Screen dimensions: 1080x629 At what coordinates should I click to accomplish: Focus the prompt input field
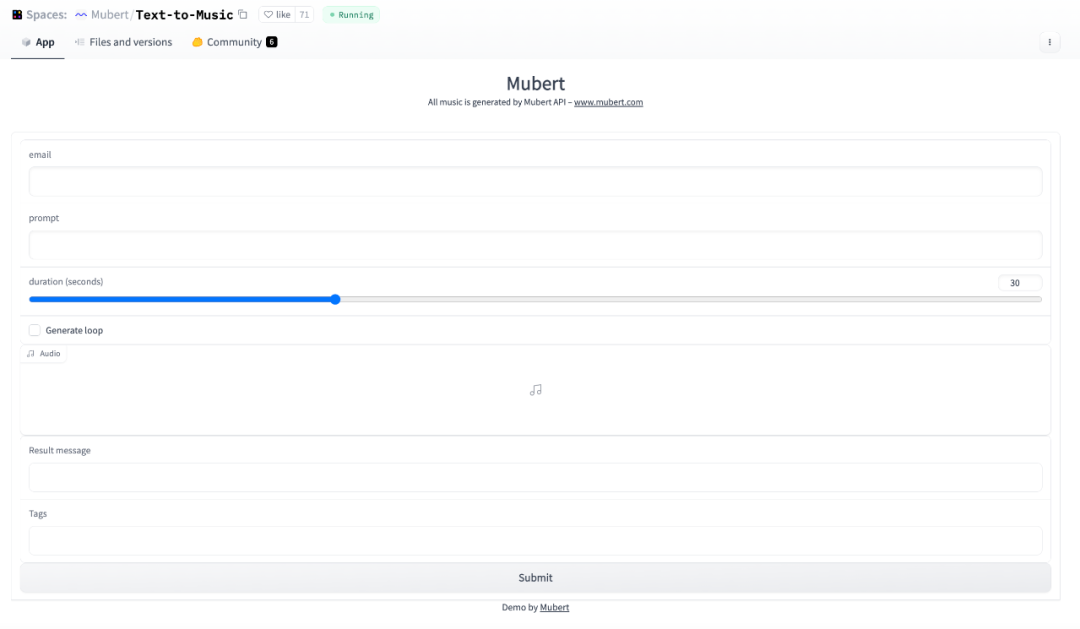pos(535,245)
